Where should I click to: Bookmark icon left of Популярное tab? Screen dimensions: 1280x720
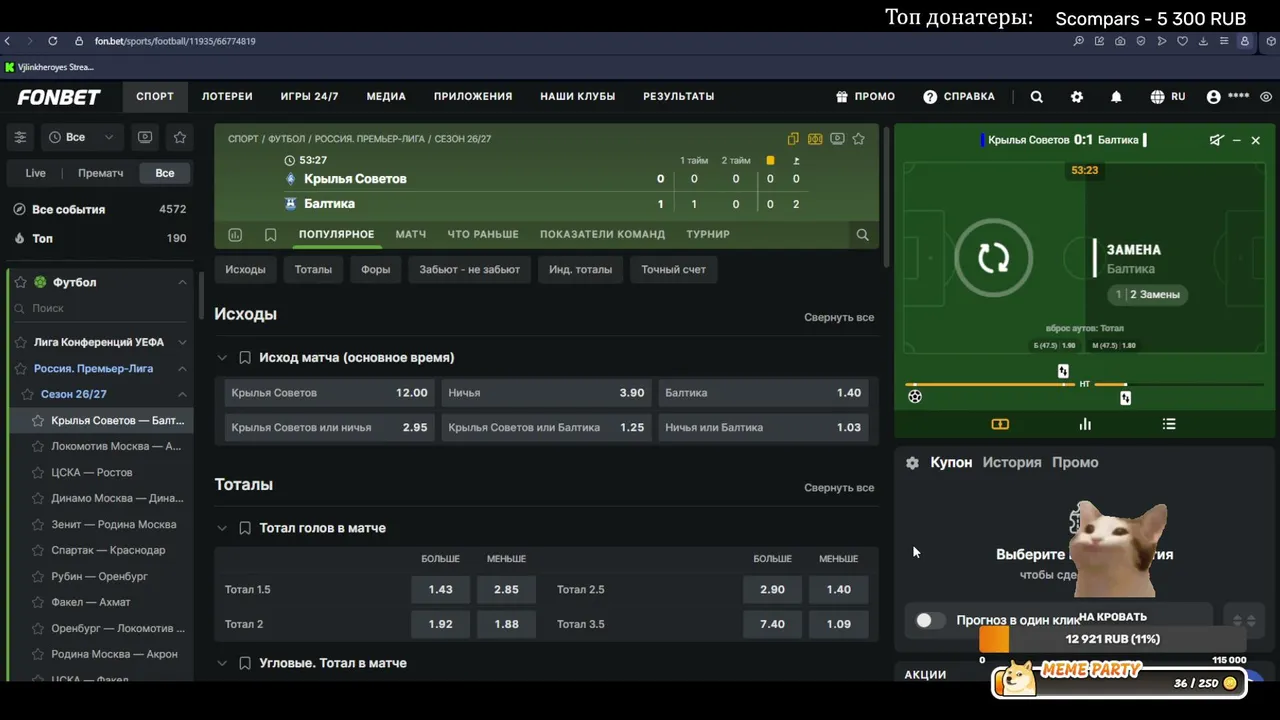coord(271,235)
